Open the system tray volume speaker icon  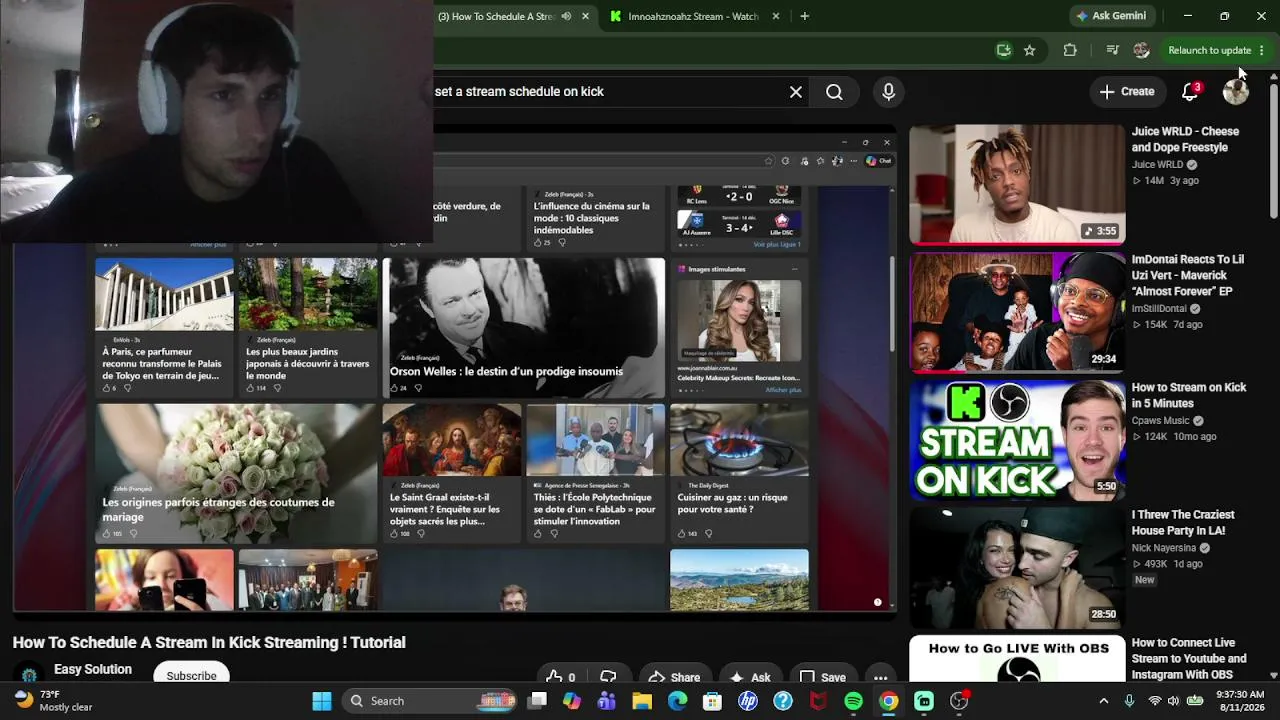(1173, 701)
